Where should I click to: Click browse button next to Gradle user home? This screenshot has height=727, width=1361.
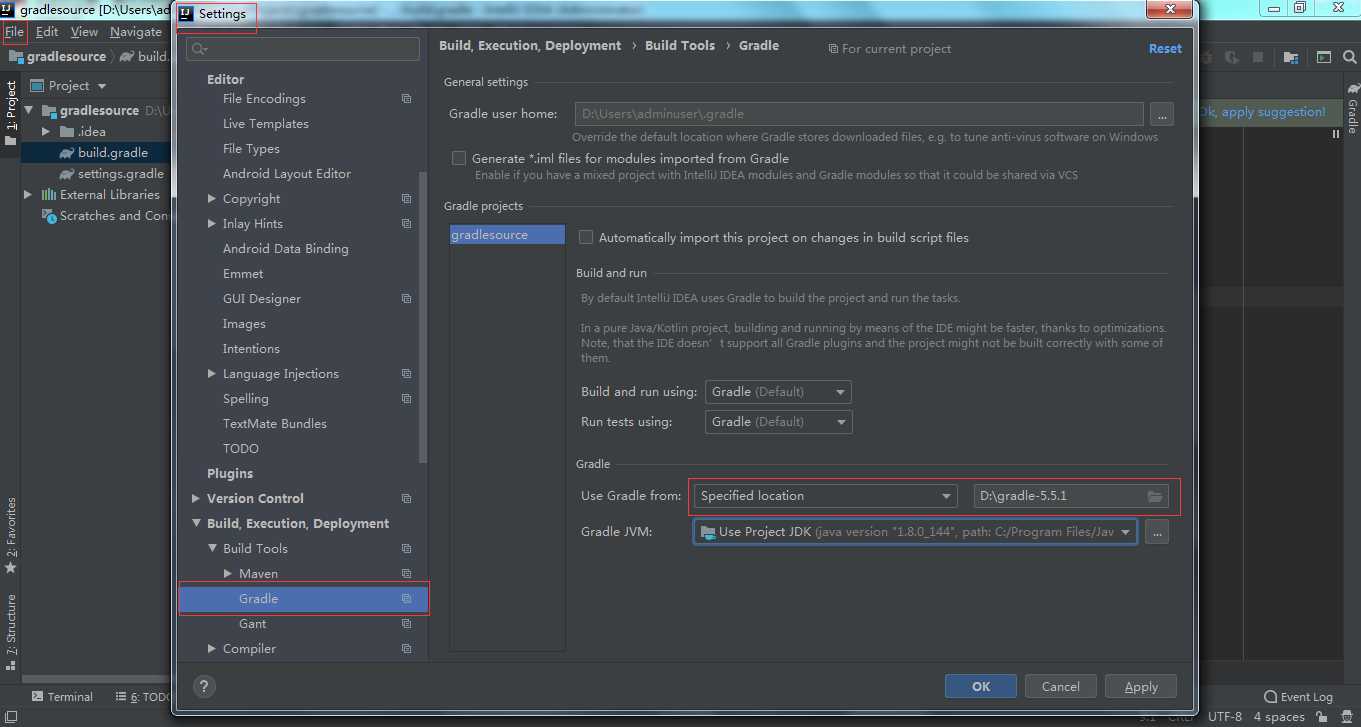(1161, 114)
